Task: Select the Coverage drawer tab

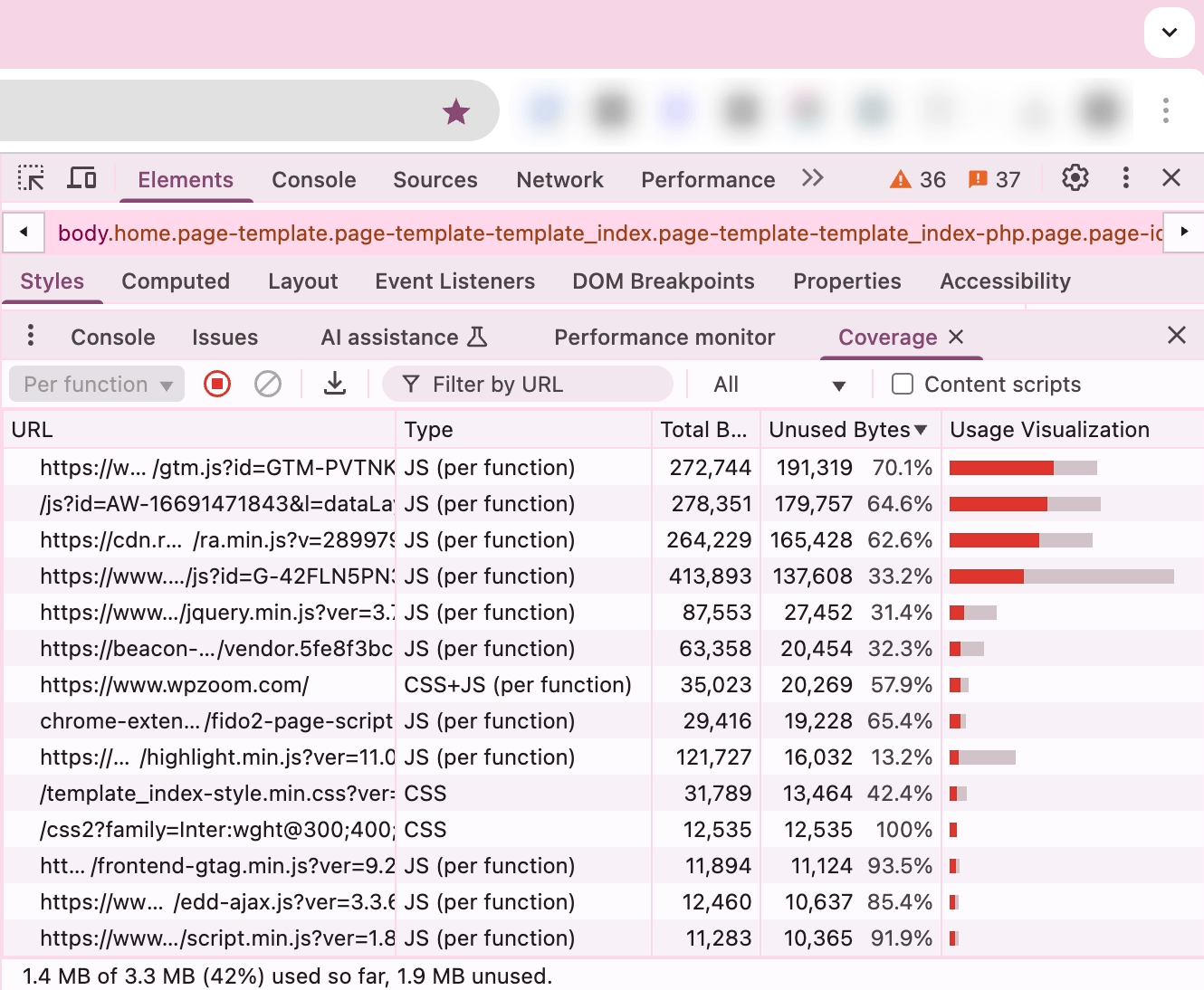Action: (887, 338)
